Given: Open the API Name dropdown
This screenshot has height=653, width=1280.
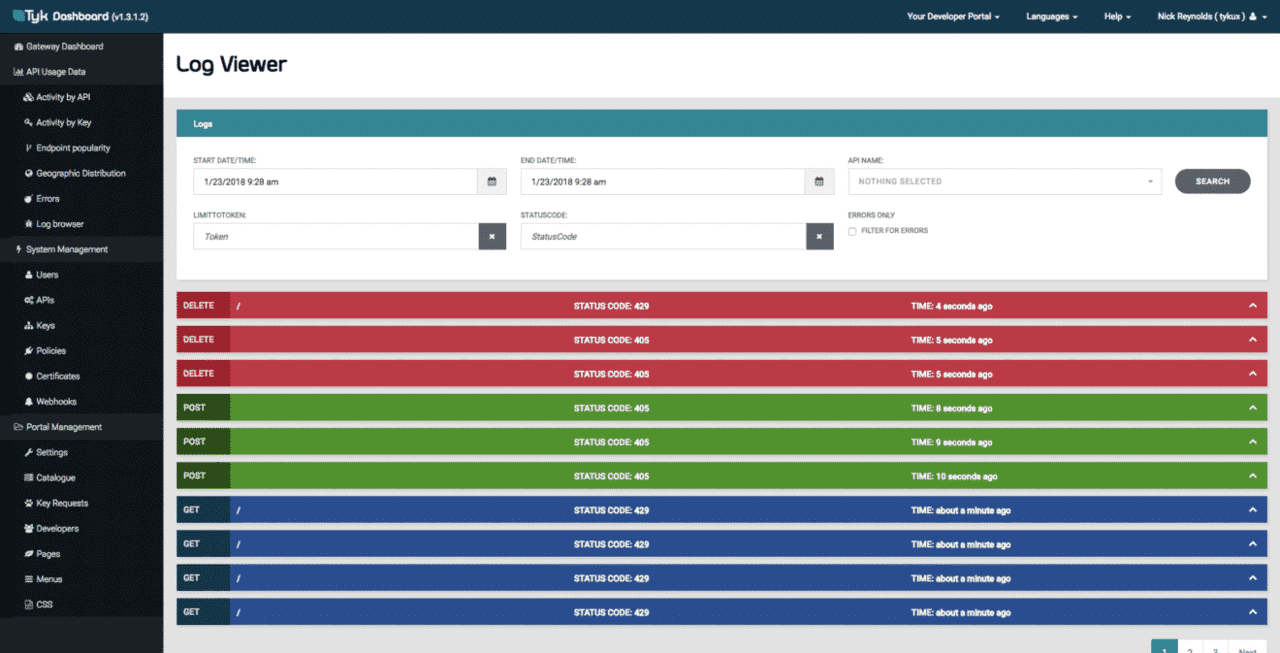Looking at the screenshot, I should pos(1004,182).
